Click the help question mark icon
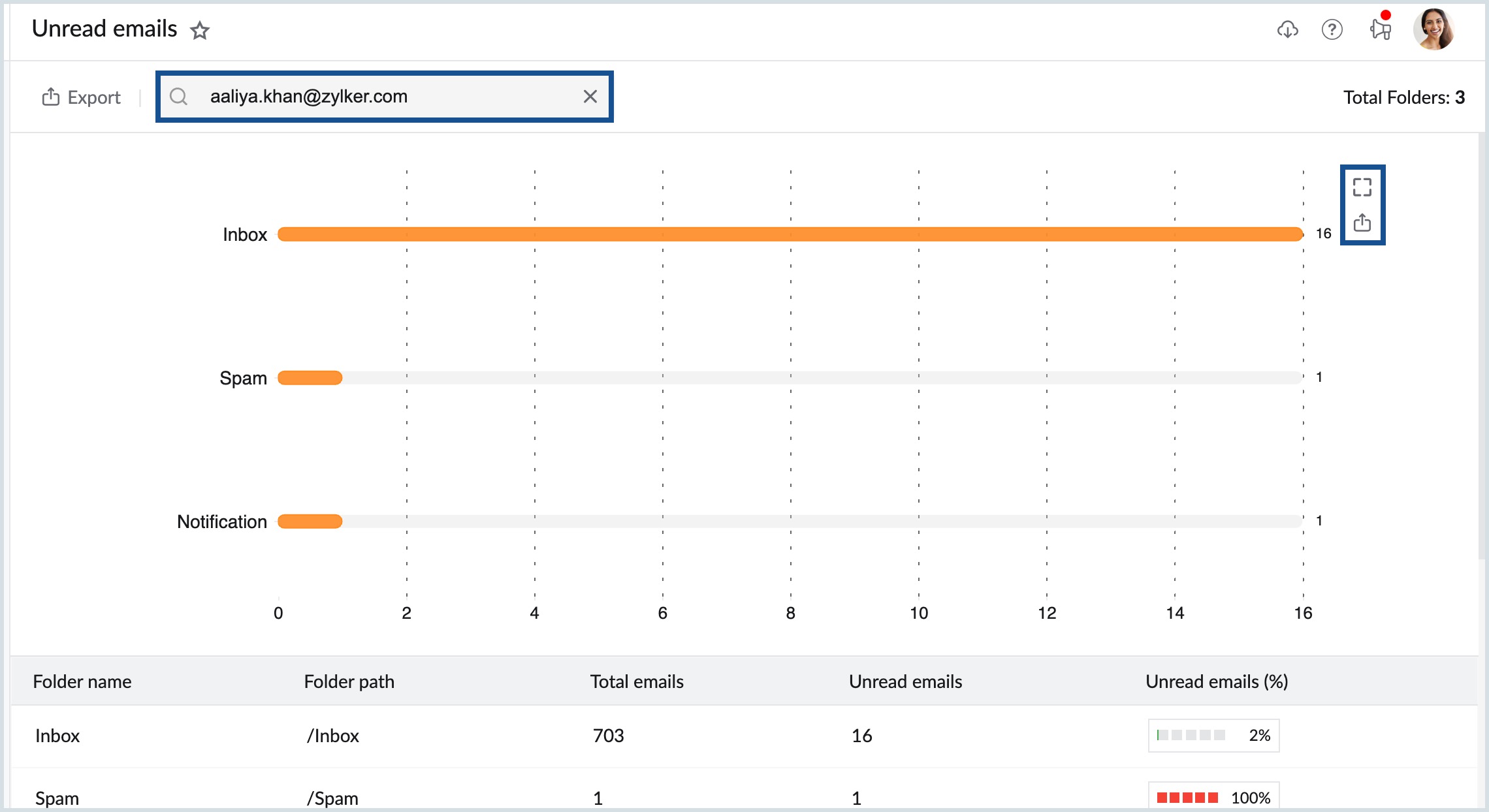The image size is (1489, 812). (1331, 29)
